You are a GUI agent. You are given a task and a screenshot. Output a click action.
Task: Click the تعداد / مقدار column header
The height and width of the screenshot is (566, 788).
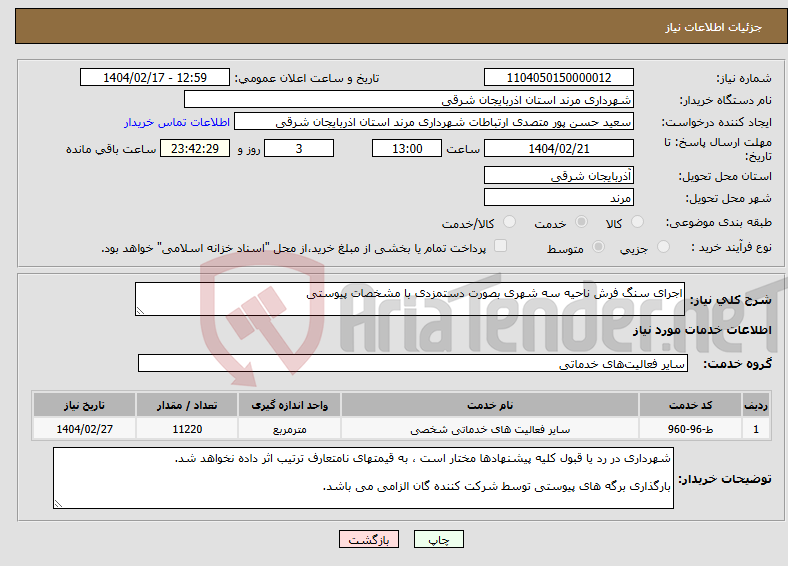(187, 405)
